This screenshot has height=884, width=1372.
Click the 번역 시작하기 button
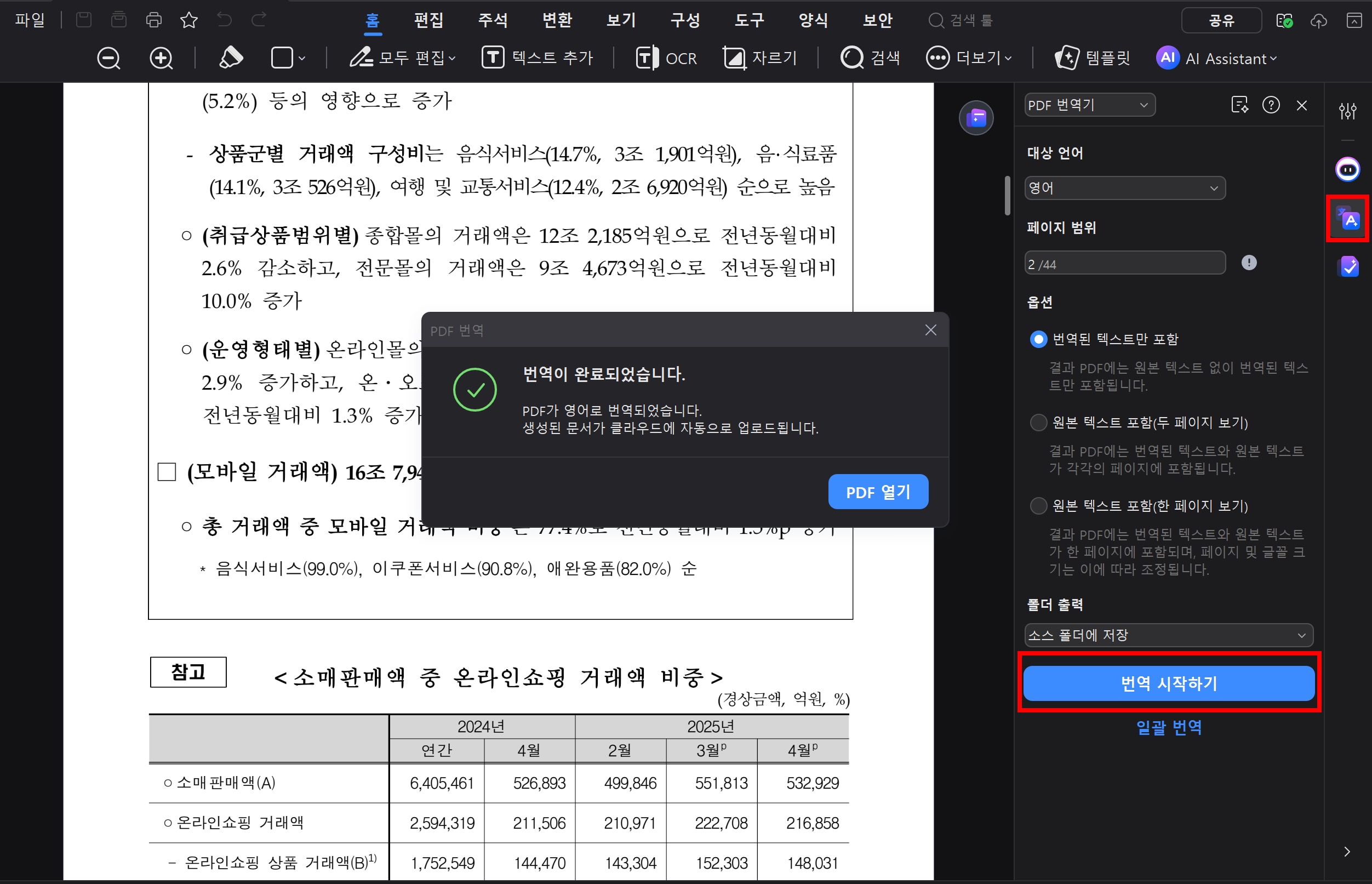tap(1168, 683)
